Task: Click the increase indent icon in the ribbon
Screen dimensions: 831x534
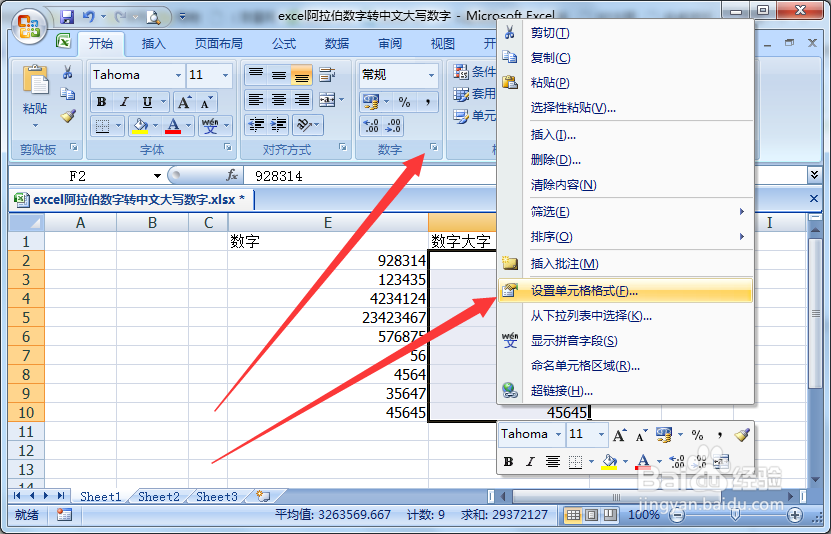Action: click(x=278, y=125)
